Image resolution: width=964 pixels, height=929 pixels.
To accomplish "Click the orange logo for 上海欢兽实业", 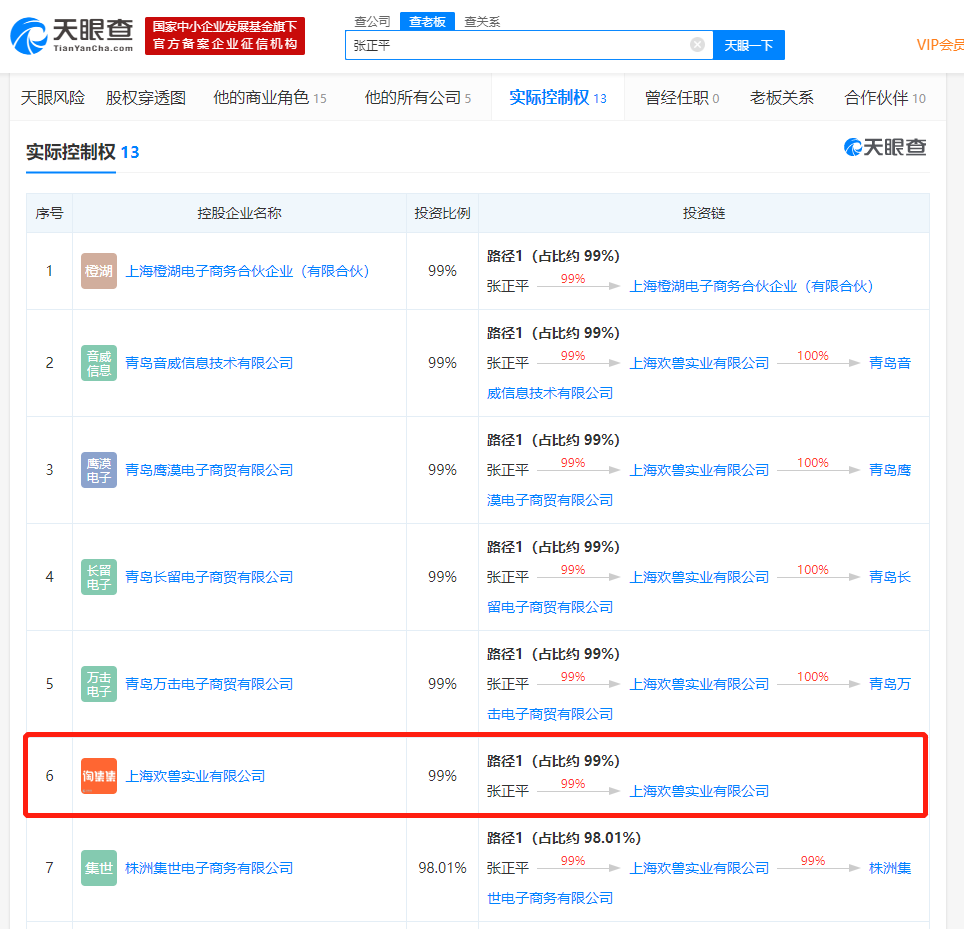I will [x=99, y=776].
